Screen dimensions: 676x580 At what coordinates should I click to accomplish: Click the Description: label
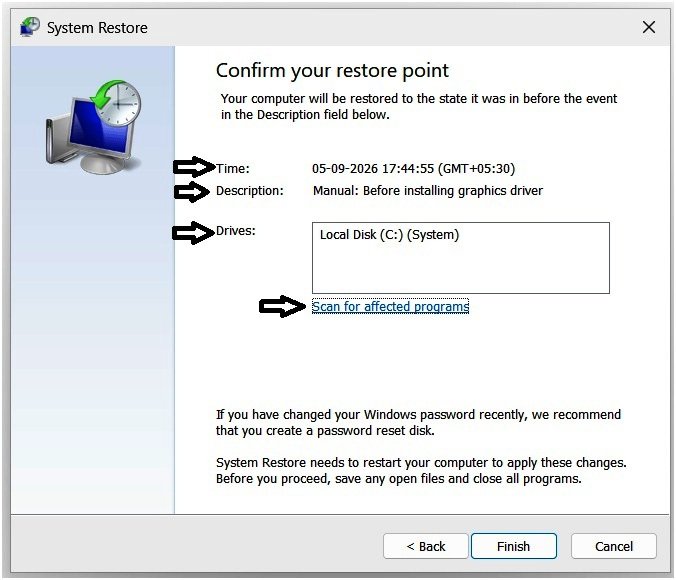(x=250, y=191)
